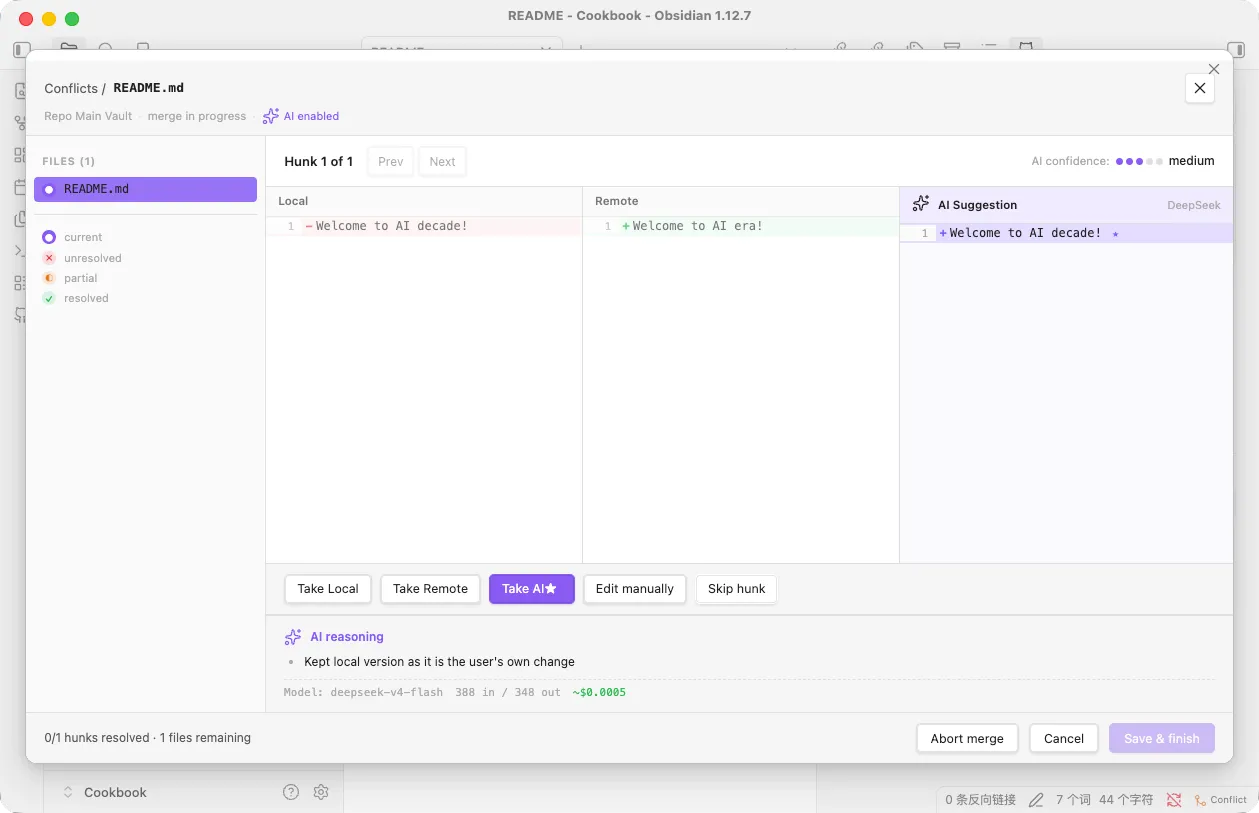Open the Cookbook vault switcher
The height and width of the screenshot is (813, 1259).
click(x=105, y=792)
